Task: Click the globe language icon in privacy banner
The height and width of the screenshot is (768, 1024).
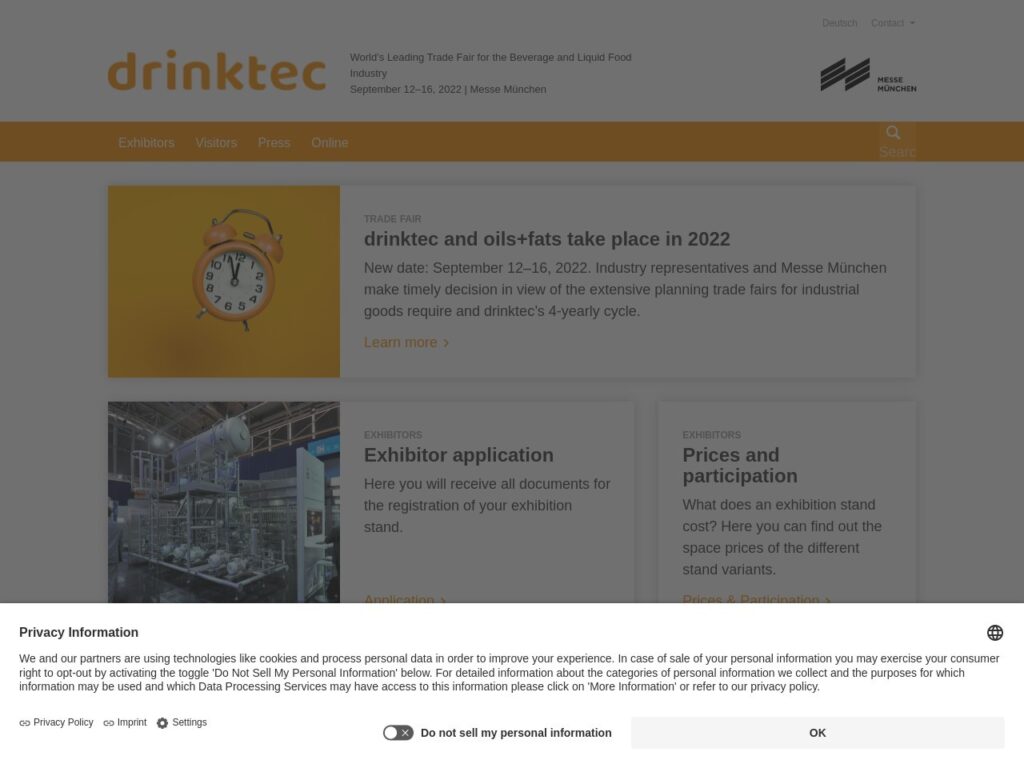Action: point(995,633)
